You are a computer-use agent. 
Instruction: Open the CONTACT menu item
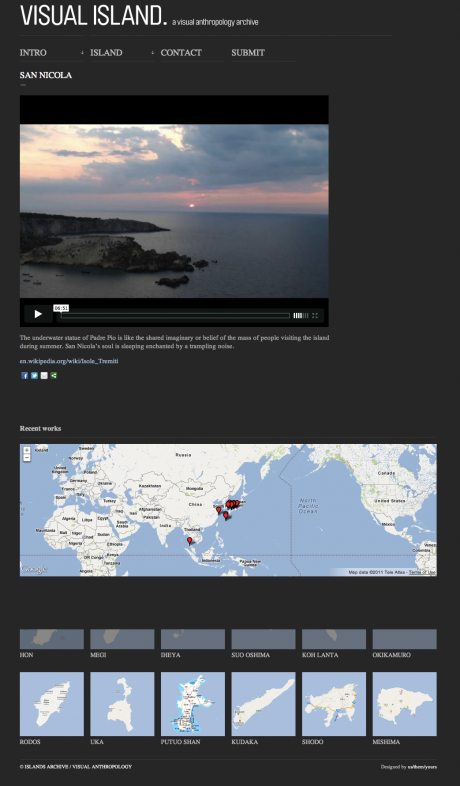[181, 53]
